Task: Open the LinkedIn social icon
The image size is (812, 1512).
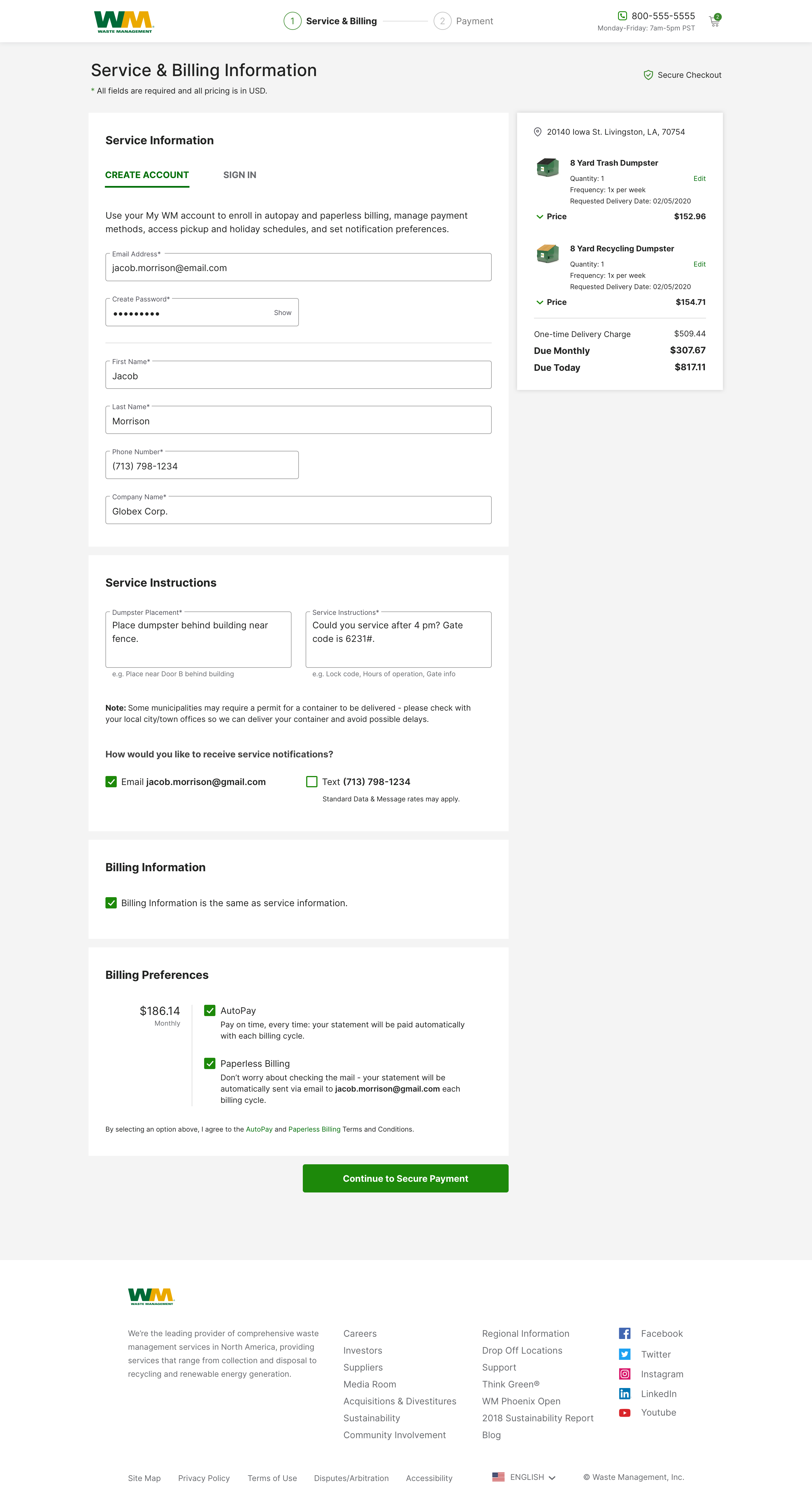Action: (x=625, y=1394)
